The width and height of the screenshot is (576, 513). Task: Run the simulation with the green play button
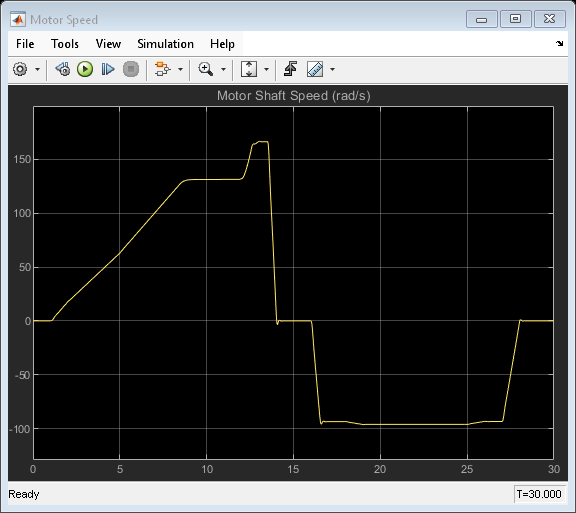85,69
